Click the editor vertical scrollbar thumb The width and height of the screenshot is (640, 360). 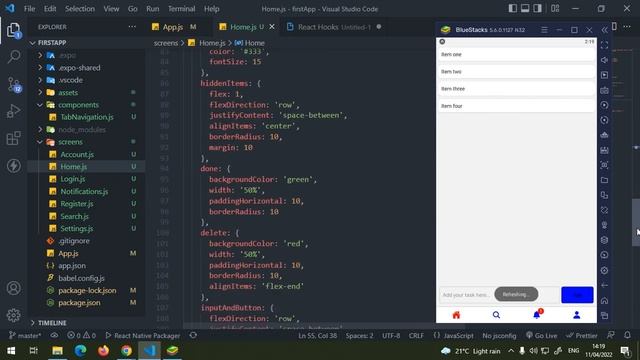636,222
